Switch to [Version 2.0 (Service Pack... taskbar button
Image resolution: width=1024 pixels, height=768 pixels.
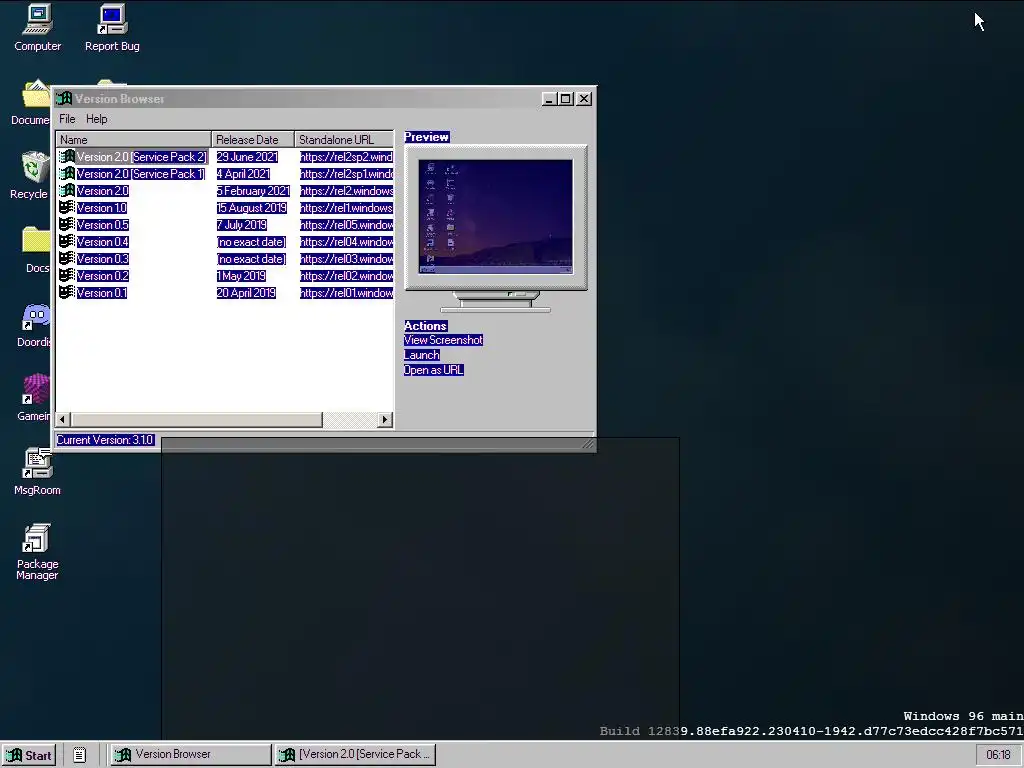tap(355, 754)
